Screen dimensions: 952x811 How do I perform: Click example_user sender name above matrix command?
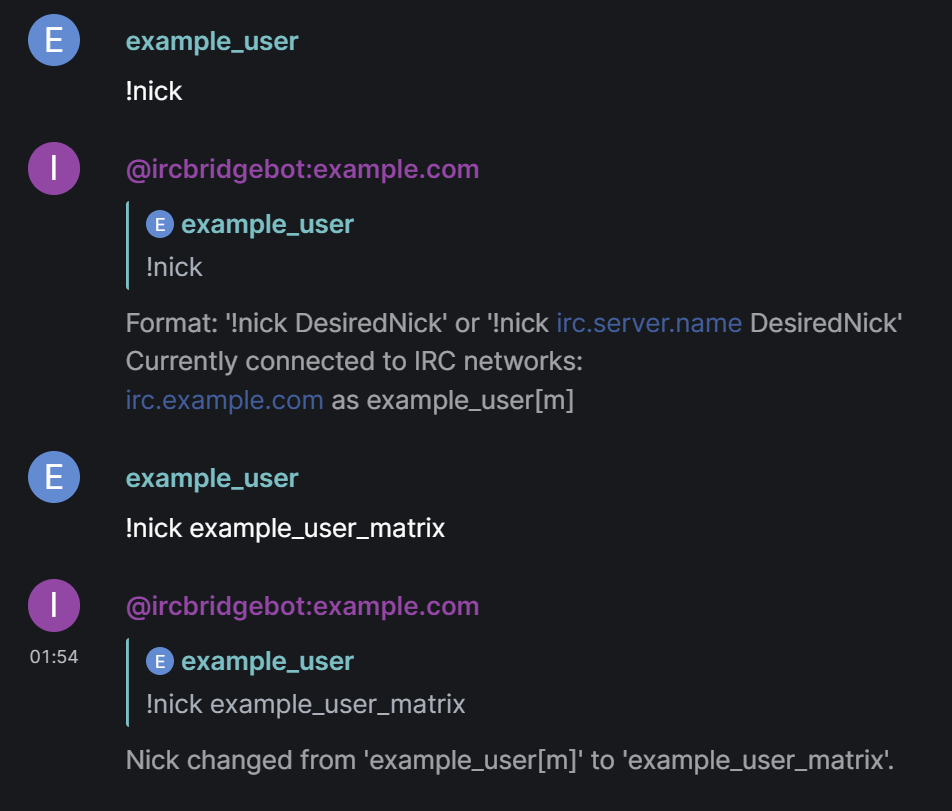pyautogui.click(x=212, y=478)
